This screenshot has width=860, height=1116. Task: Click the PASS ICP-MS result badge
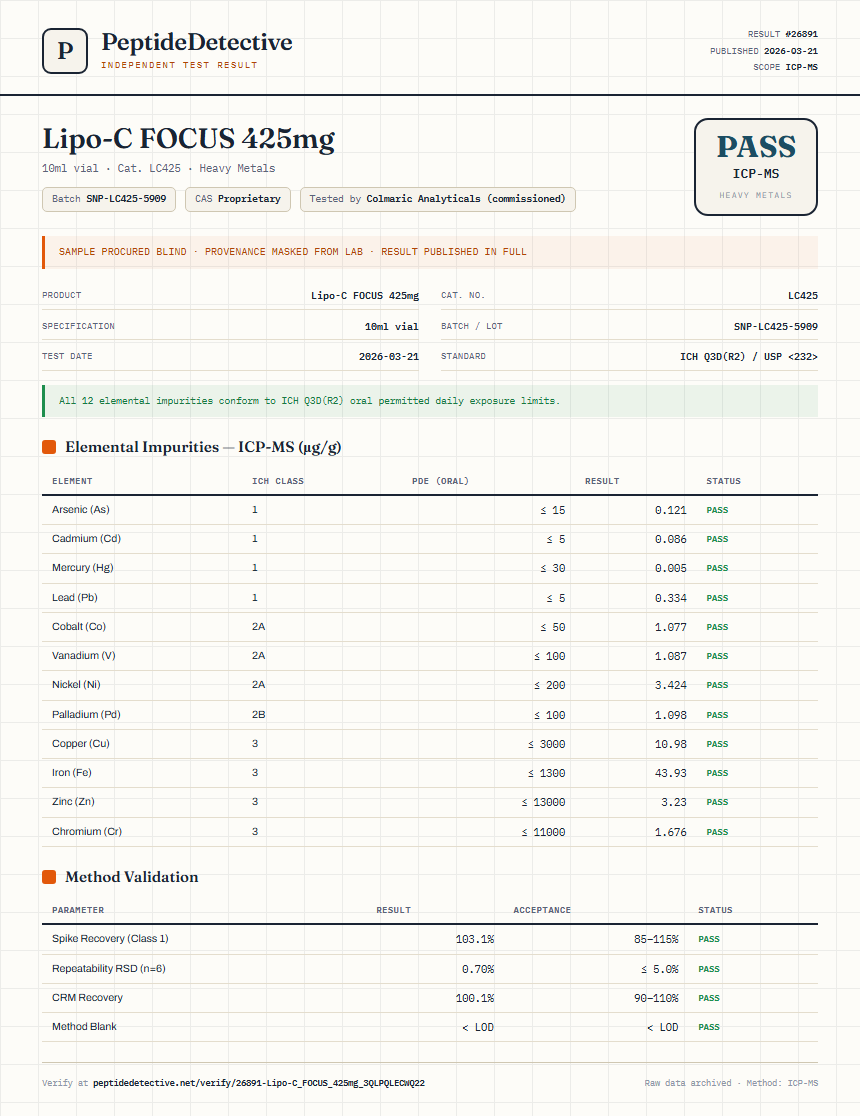coord(755,167)
